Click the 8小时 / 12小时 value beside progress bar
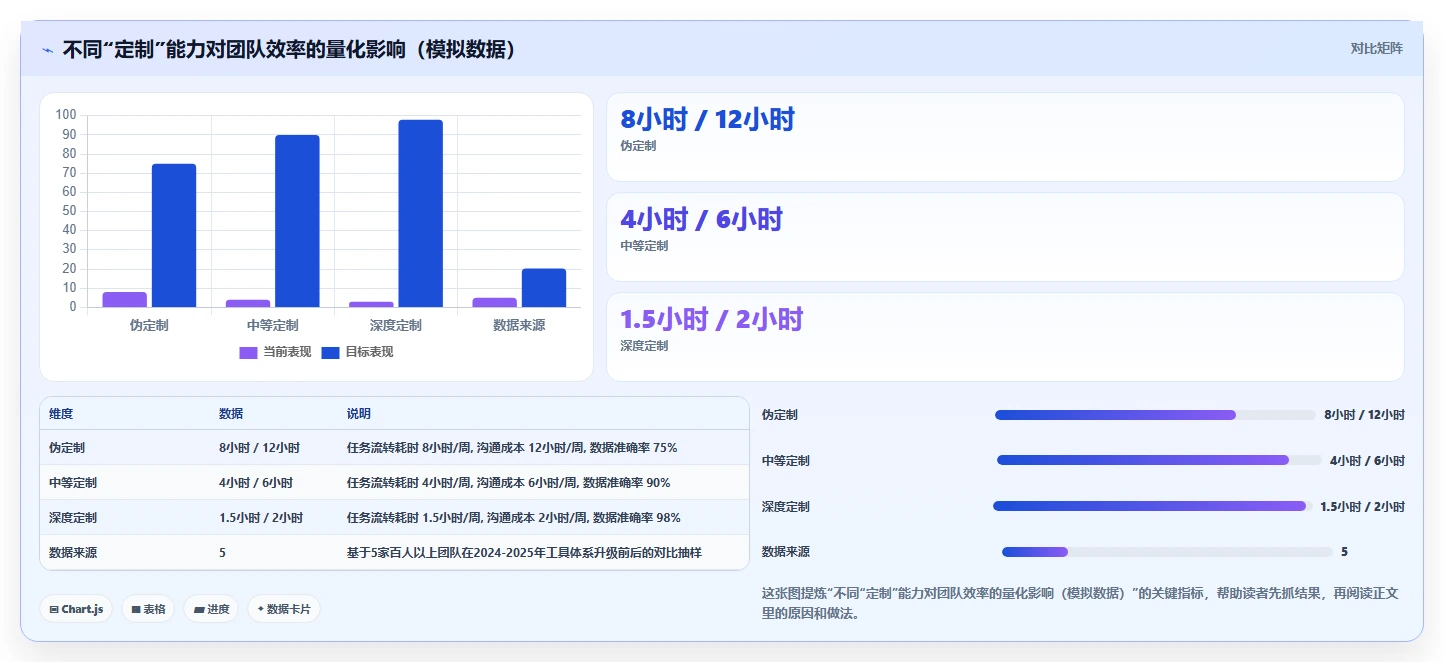This screenshot has width=1444, height=662. (1364, 415)
